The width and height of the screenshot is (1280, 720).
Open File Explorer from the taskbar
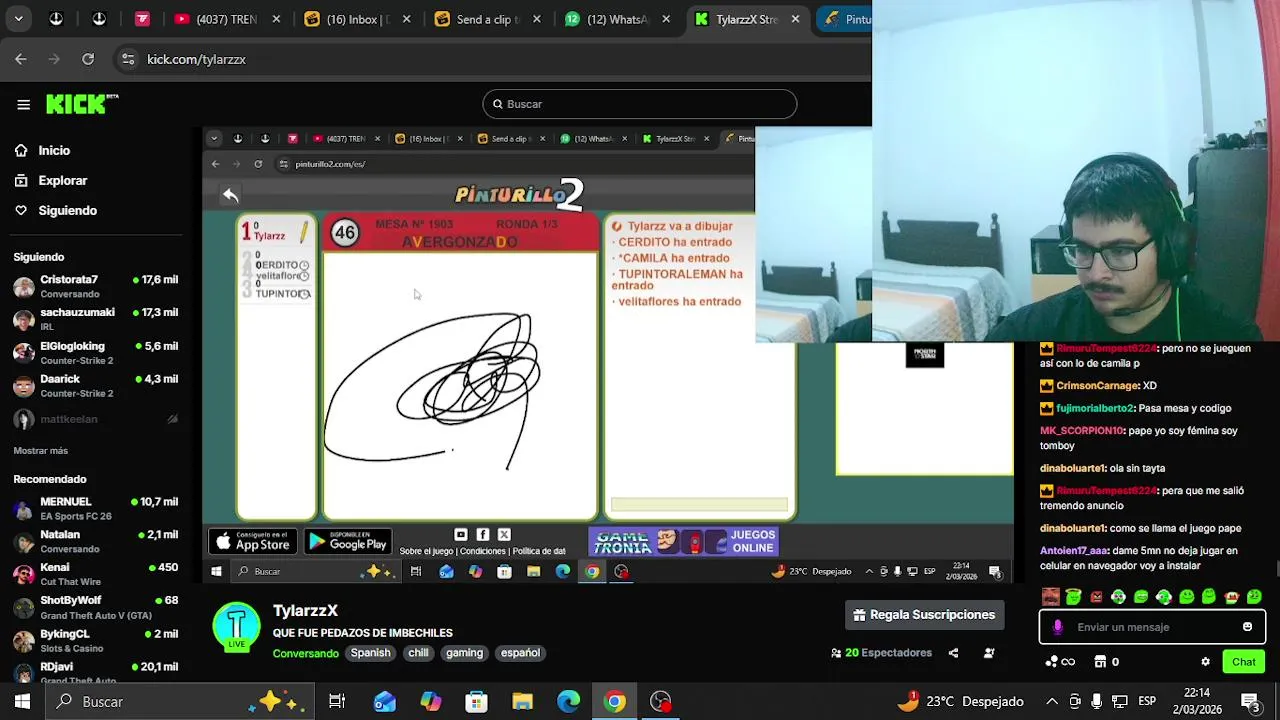522,702
